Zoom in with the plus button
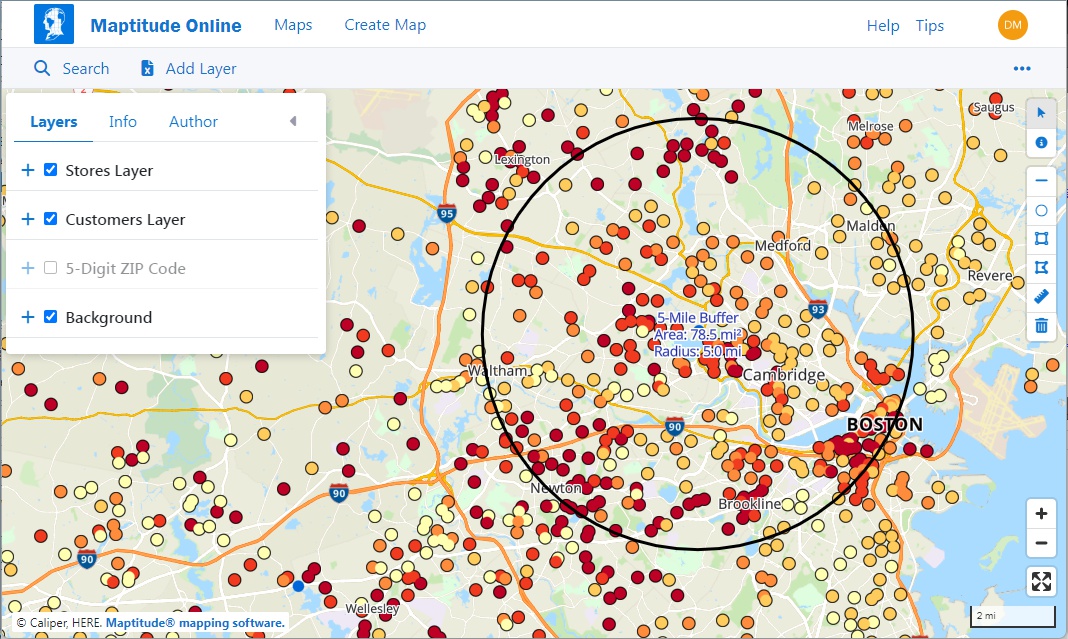 pyautogui.click(x=1041, y=514)
